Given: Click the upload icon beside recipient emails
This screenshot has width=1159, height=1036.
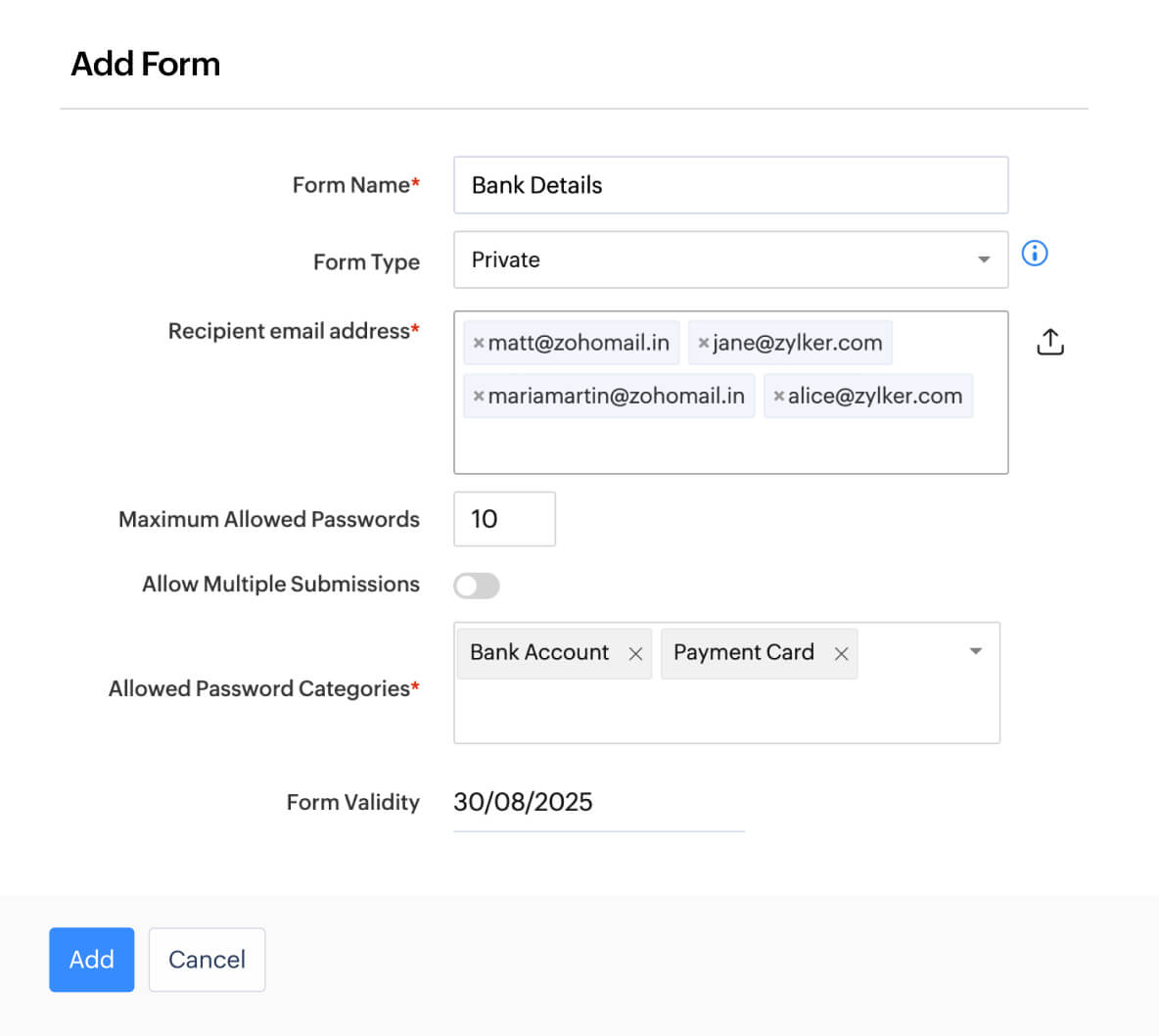Looking at the screenshot, I should click(x=1049, y=341).
